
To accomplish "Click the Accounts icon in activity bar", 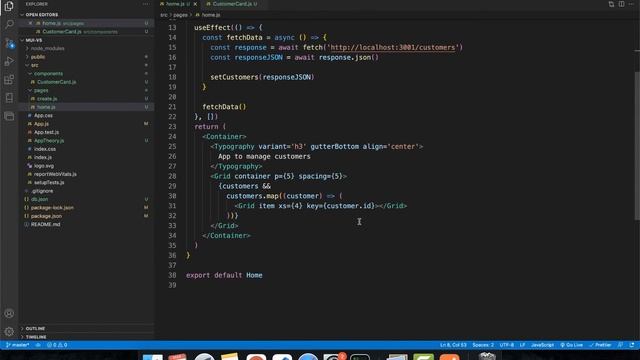I will [x=9, y=313].
